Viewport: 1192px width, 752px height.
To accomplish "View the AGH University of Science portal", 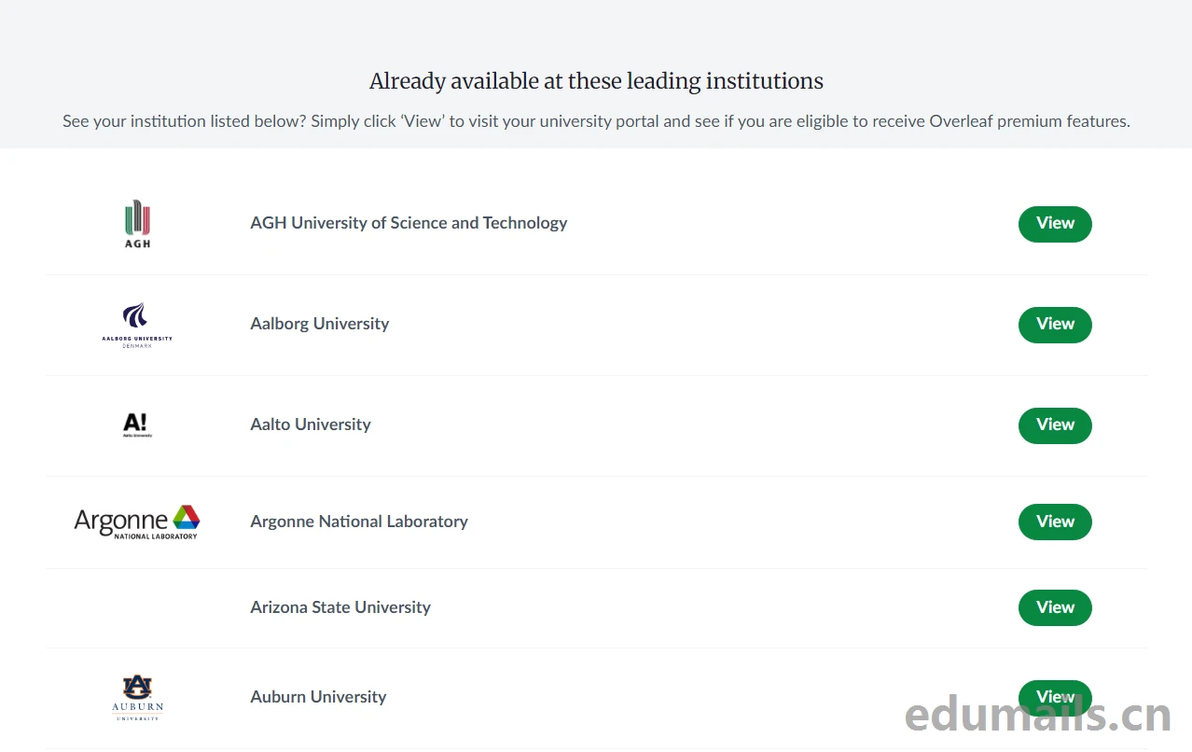I will [1055, 224].
